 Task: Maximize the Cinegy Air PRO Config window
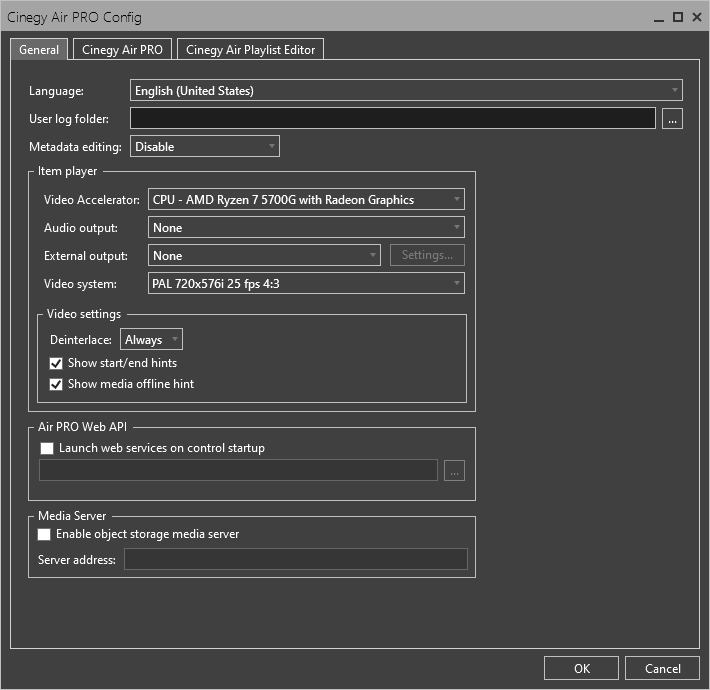coord(678,18)
